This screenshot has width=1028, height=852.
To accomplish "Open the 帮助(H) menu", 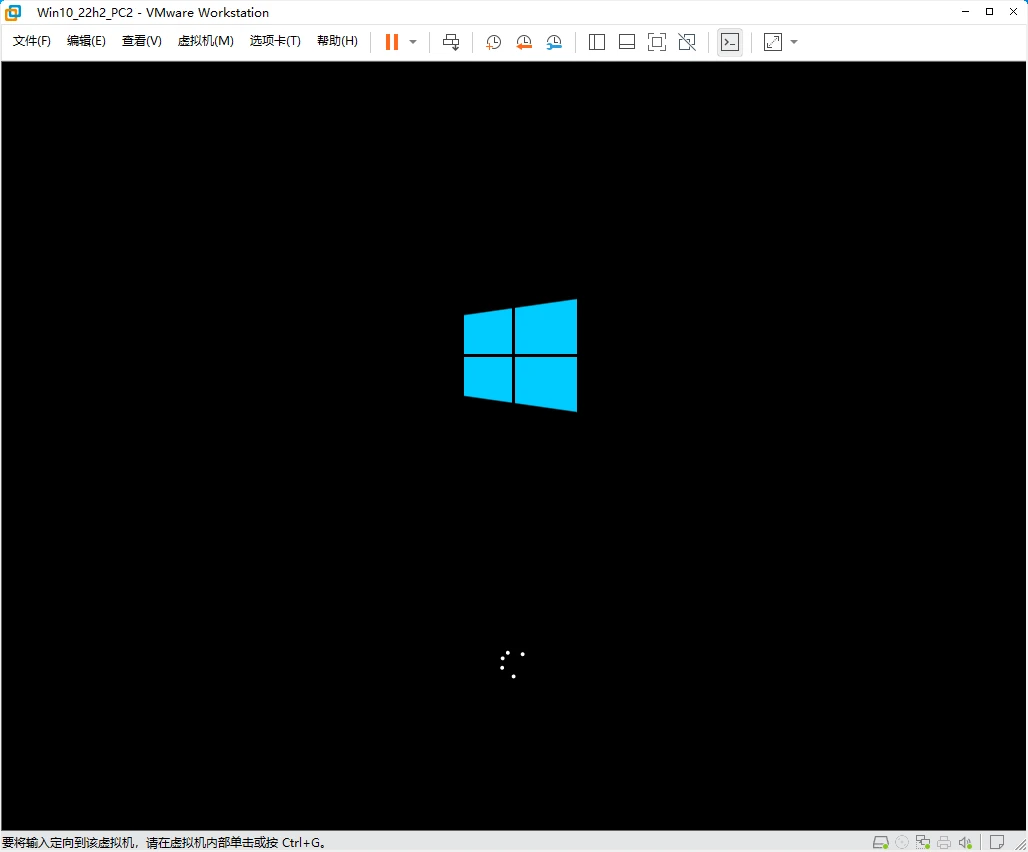I will (x=337, y=41).
